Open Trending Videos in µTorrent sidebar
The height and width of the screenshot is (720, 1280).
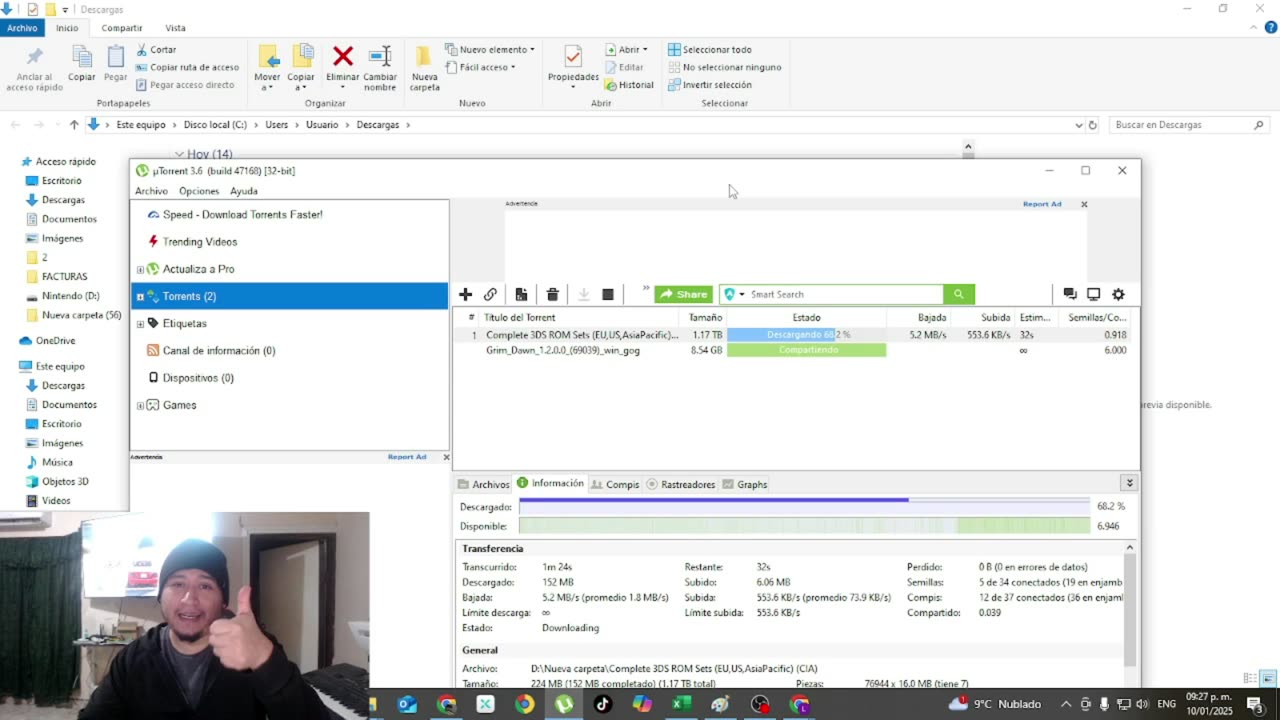coord(199,241)
